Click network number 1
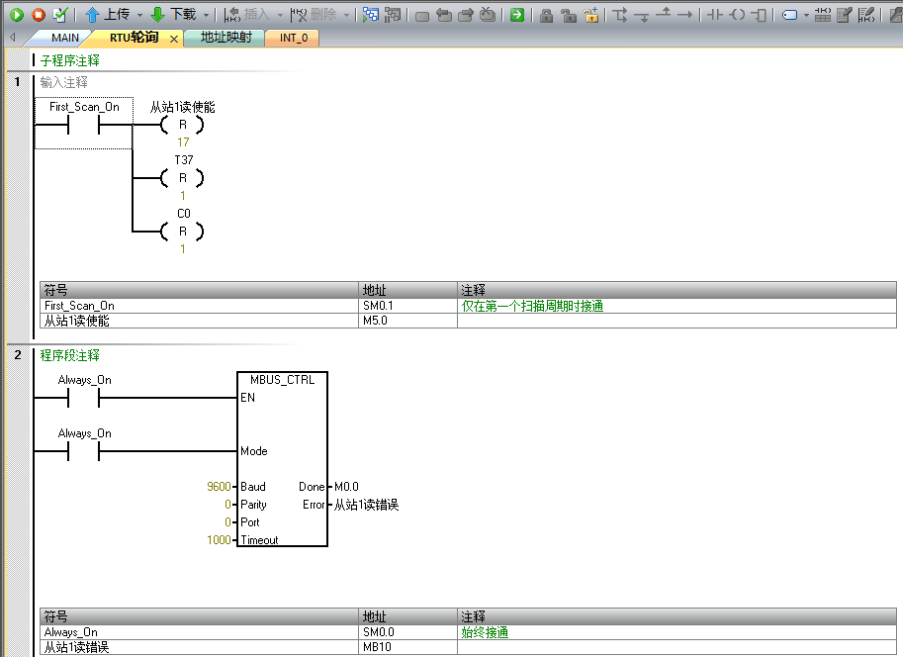The image size is (903, 657). 17,82
